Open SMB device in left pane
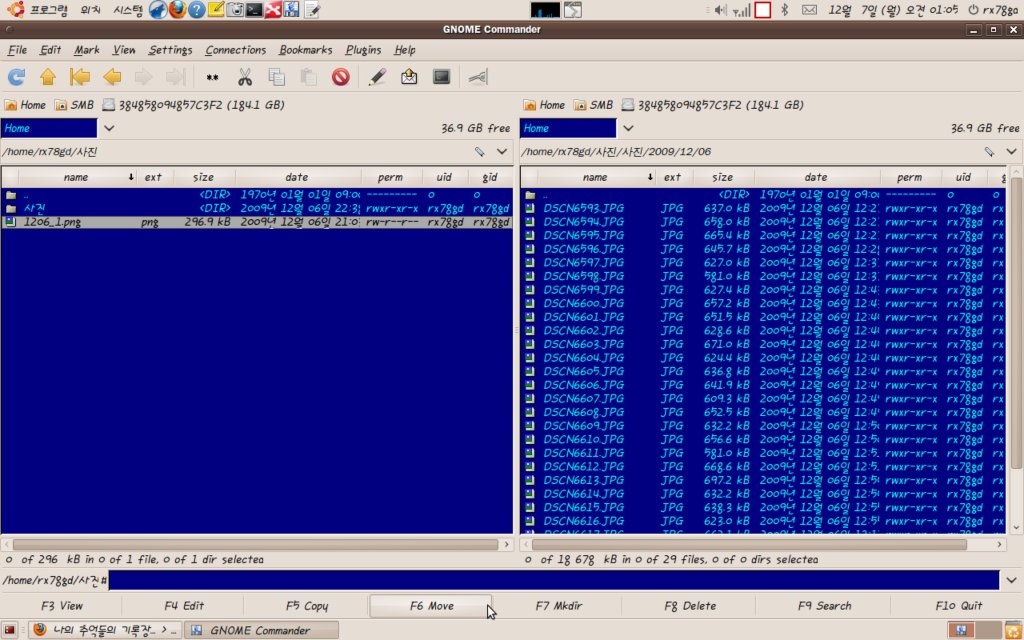1024x640 pixels. click(x=74, y=105)
